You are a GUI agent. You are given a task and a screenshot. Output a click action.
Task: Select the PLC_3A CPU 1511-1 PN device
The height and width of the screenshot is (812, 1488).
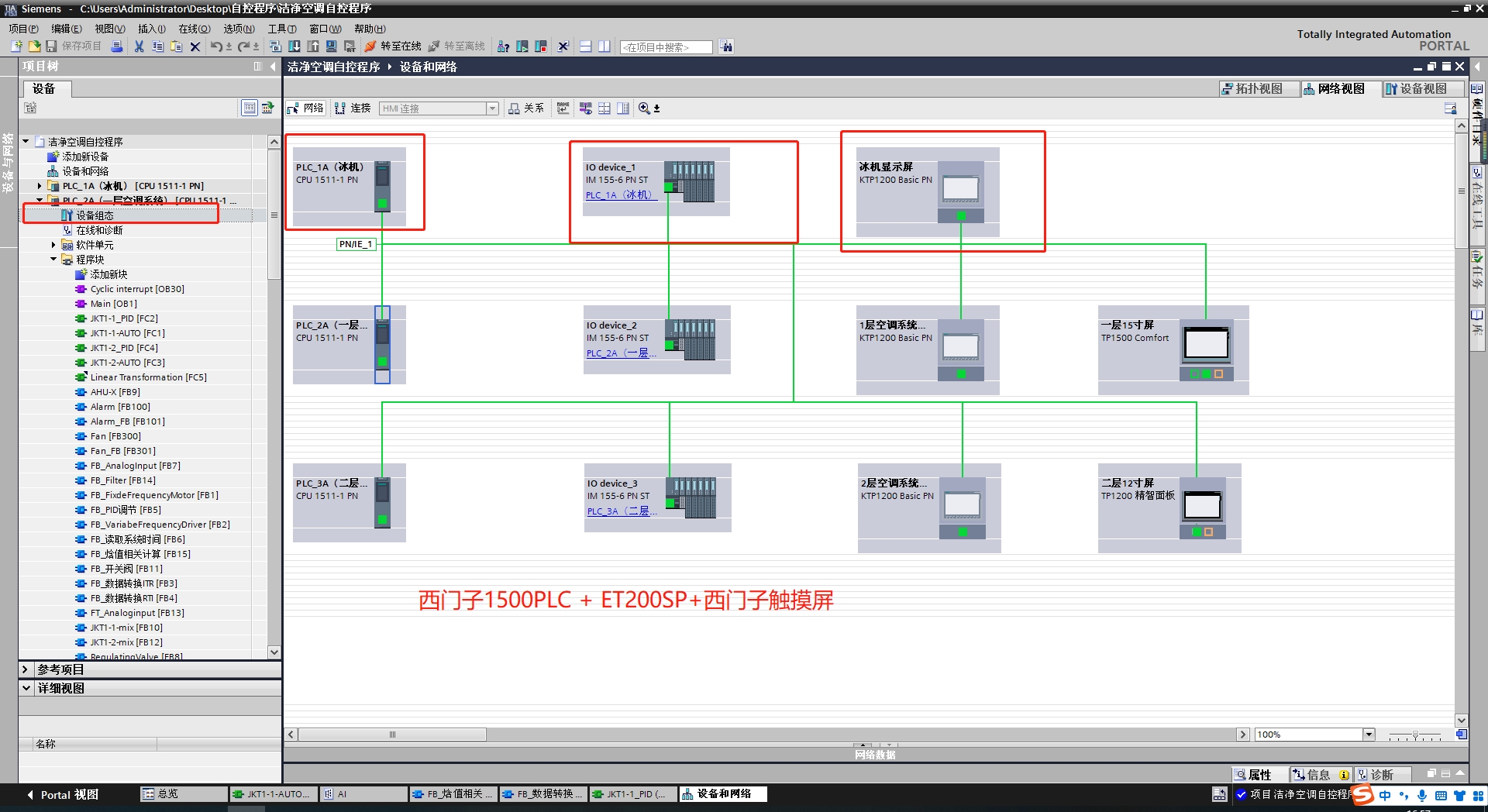click(350, 502)
